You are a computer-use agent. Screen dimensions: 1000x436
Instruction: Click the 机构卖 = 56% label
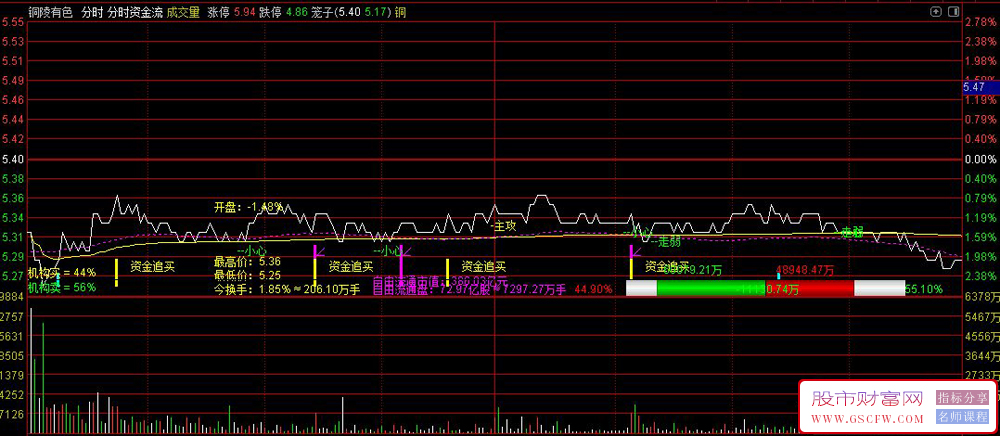tap(61, 287)
